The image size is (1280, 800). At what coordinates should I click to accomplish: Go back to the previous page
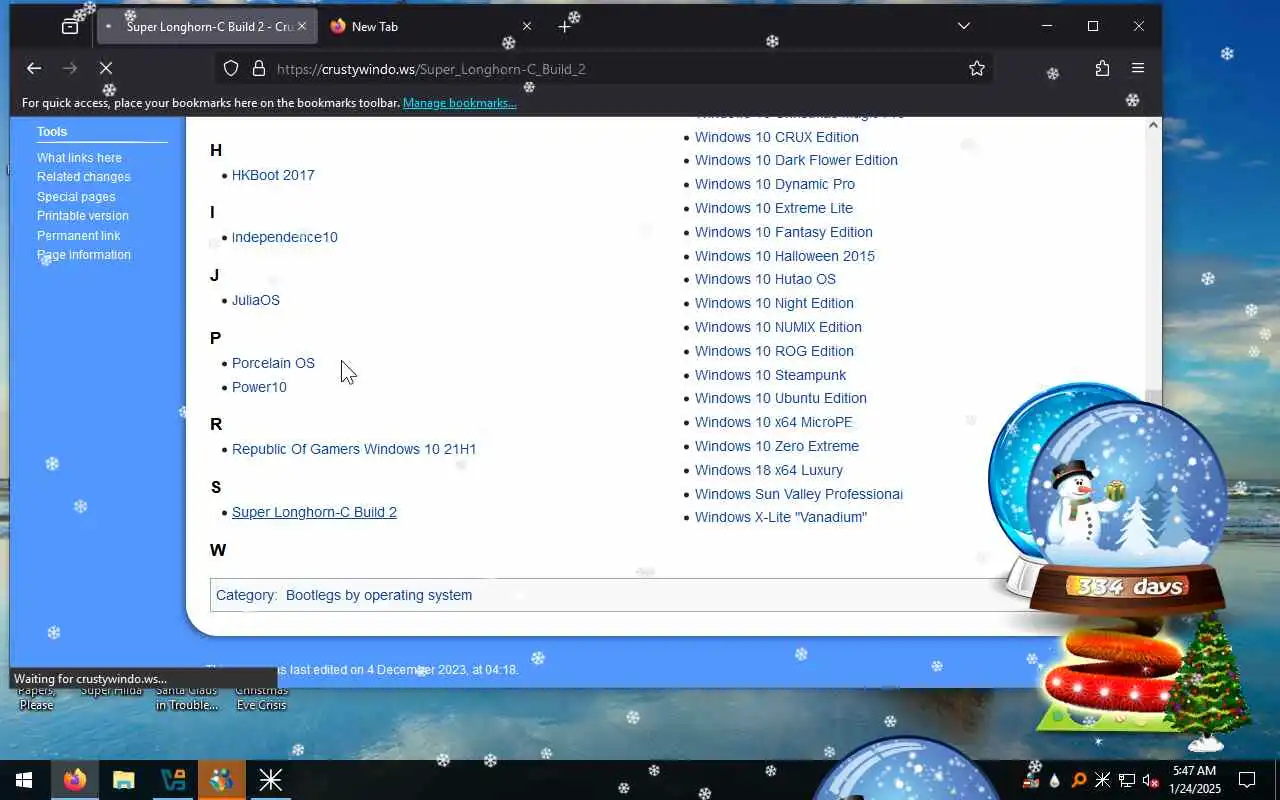pyautogui.click(x=34, y=68)
